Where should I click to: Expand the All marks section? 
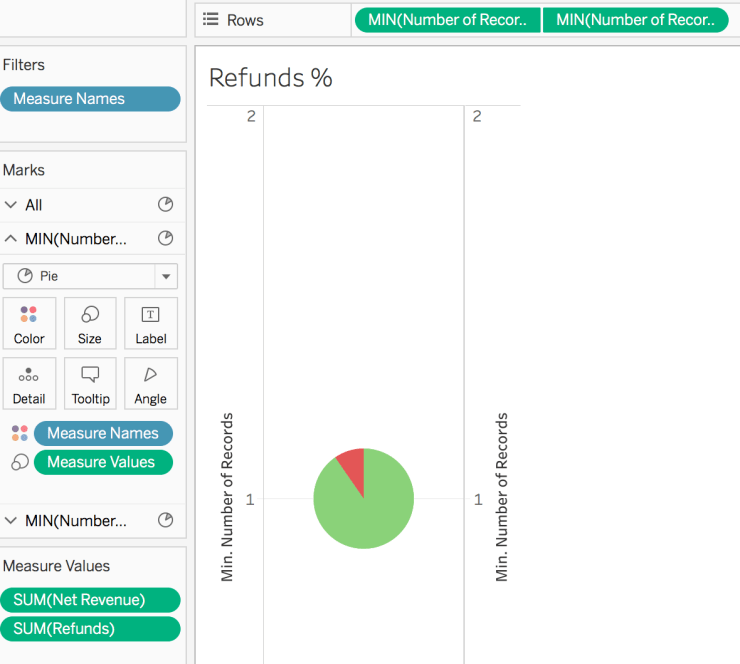point(11,205)
